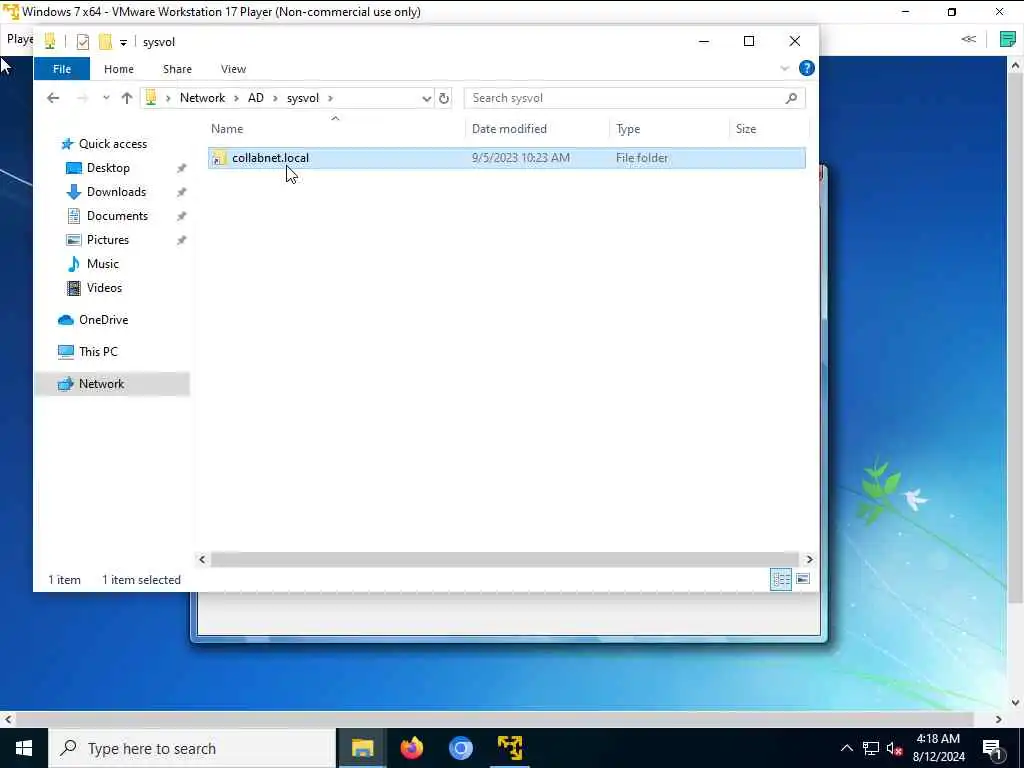1024x768 pixels.
Task: Open the VMware Player menu
Action: coord(20,39)
